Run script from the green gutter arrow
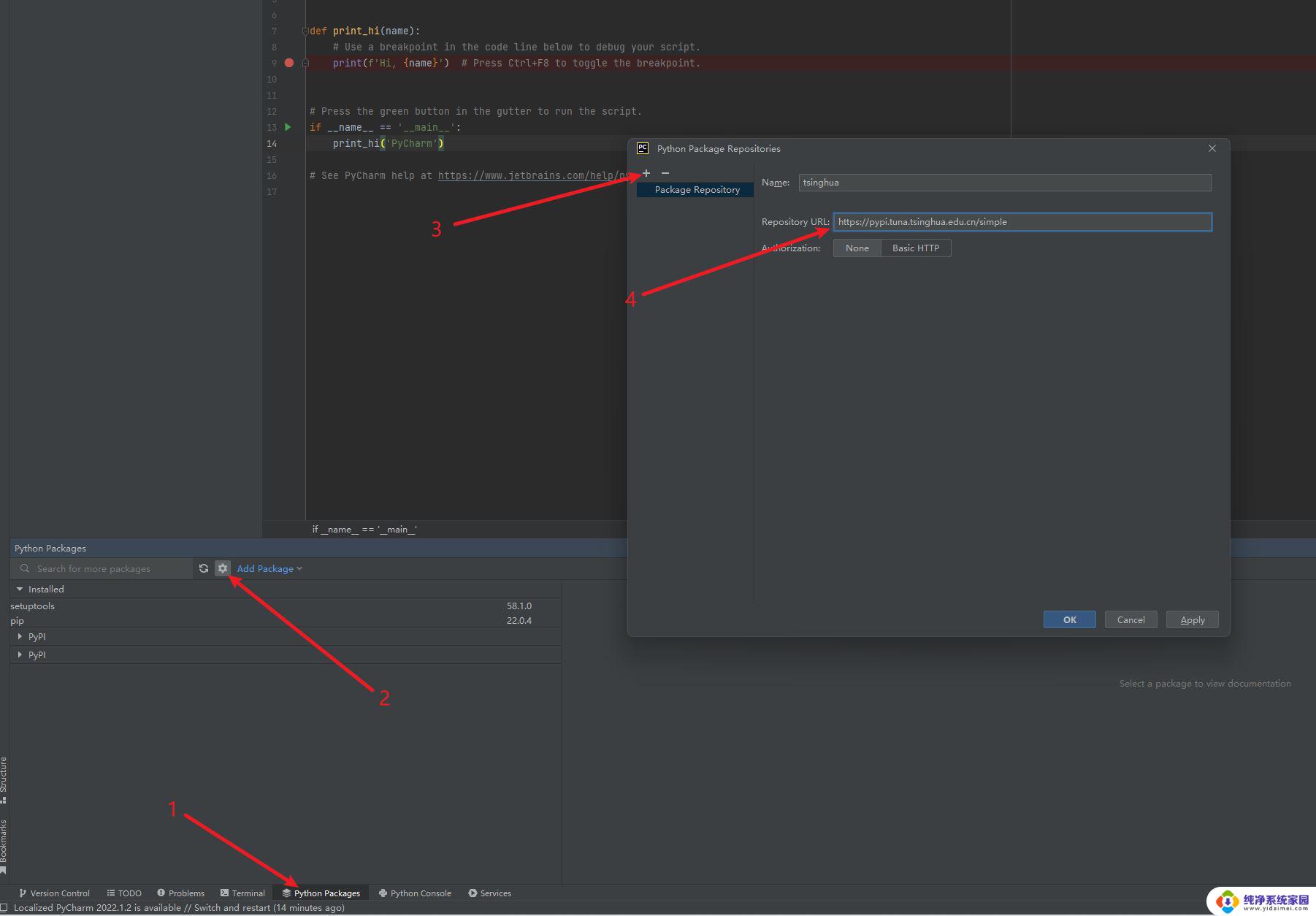 (288, 127)
